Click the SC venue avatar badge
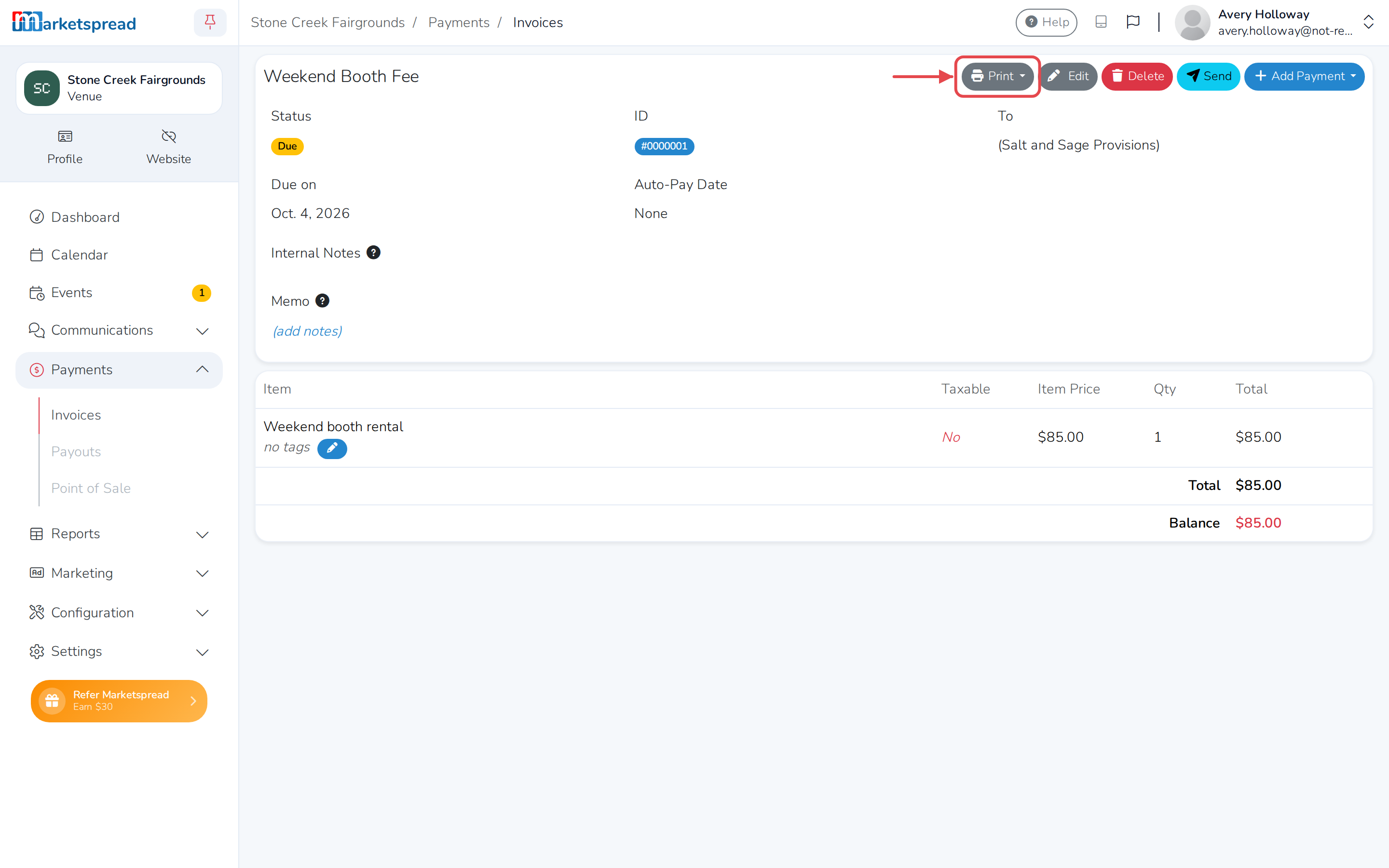 pos(42,88)
